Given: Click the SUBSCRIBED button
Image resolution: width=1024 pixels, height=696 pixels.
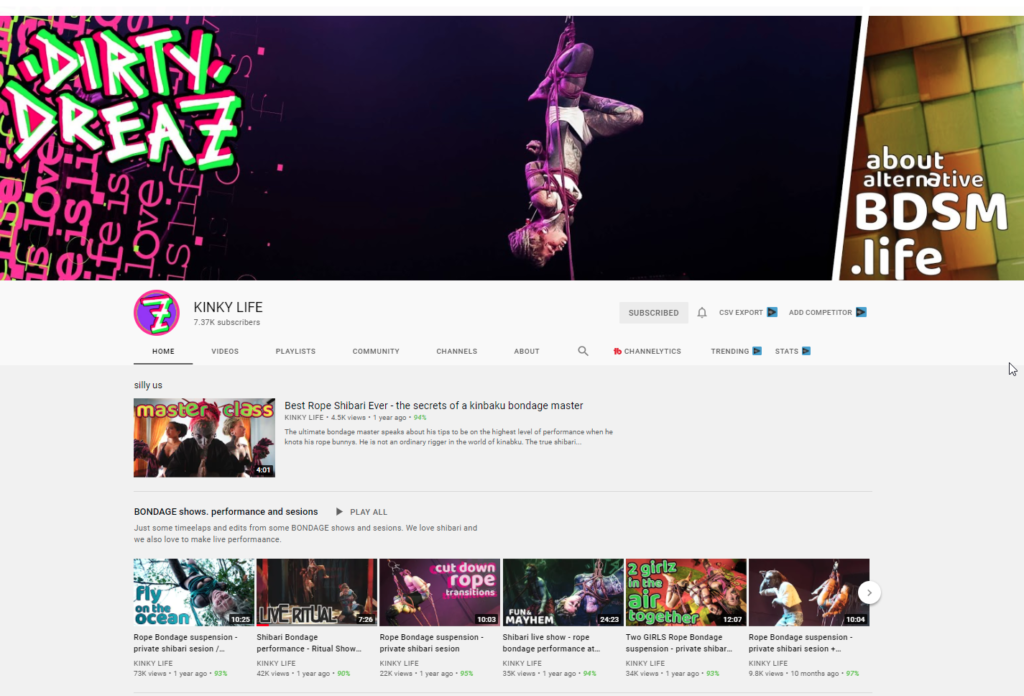Looking at the screenshot, I should click(654, 313).
